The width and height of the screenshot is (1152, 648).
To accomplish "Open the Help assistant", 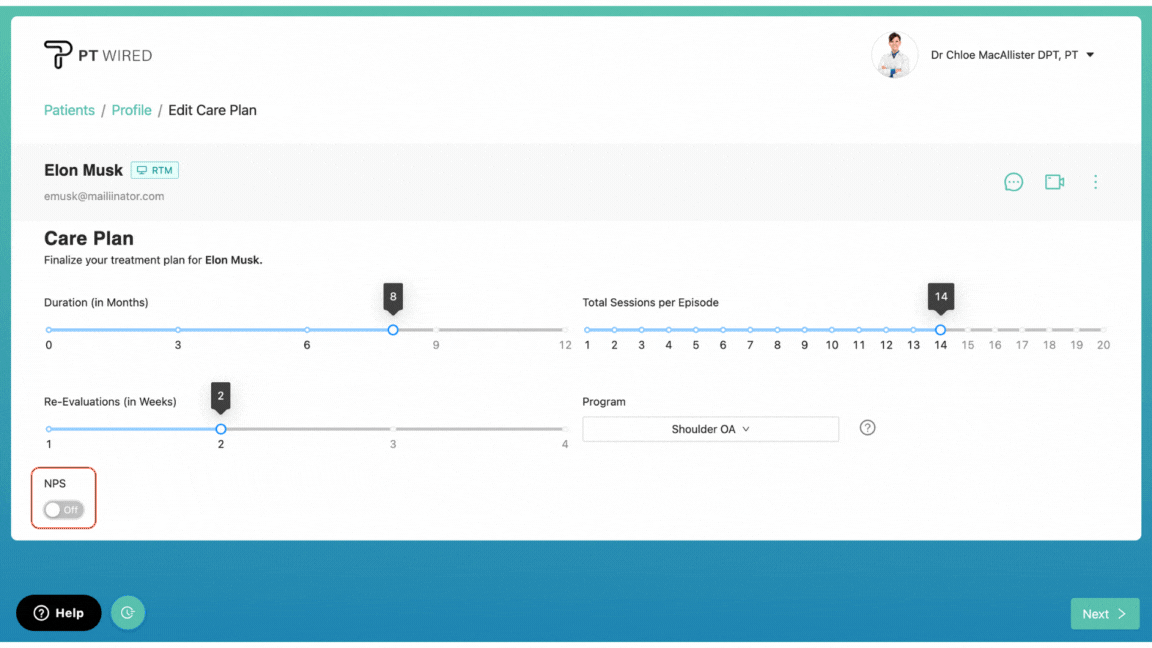I will click(58, 613).
